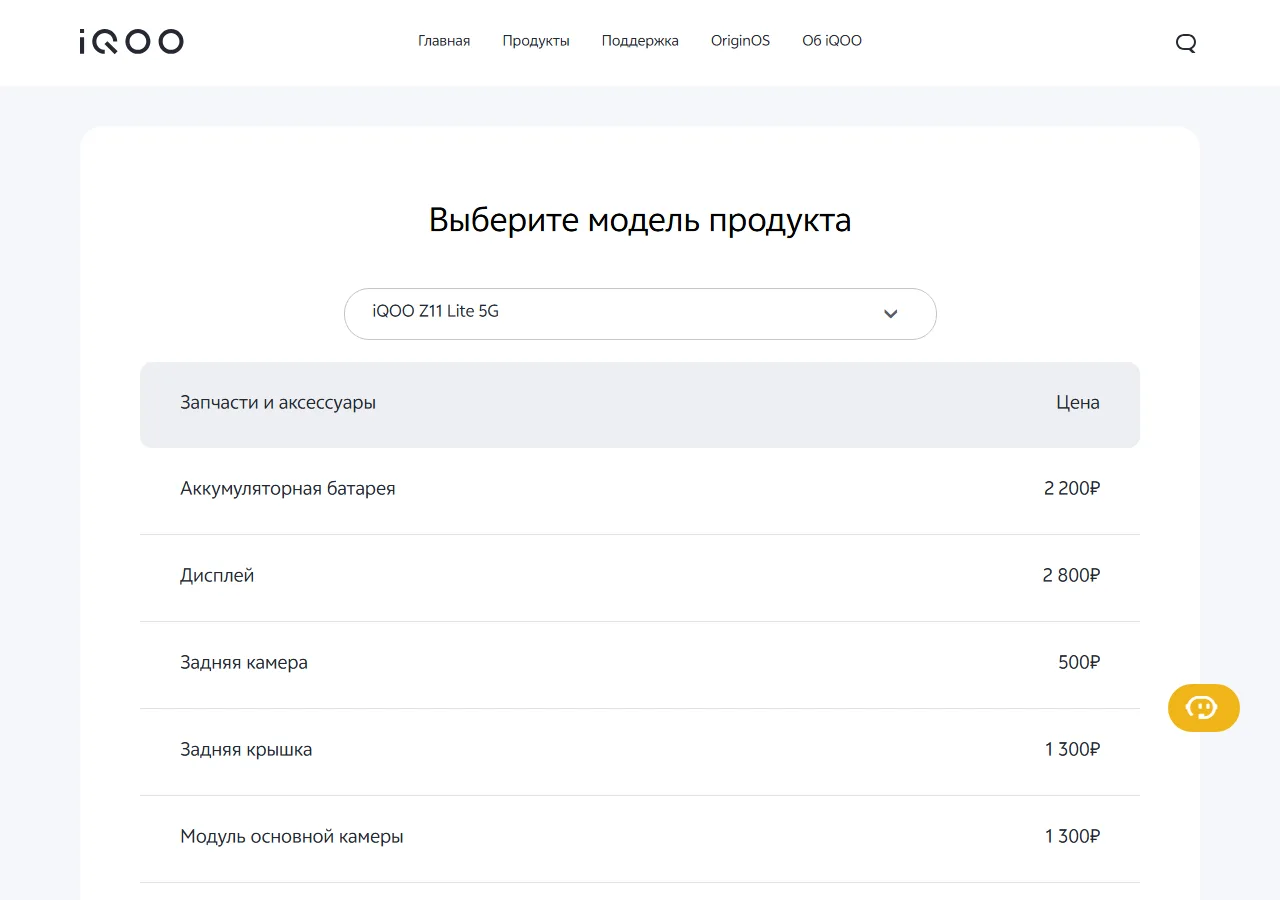
Task: Select the Задняя крышка row label
Action: [246, 750]
